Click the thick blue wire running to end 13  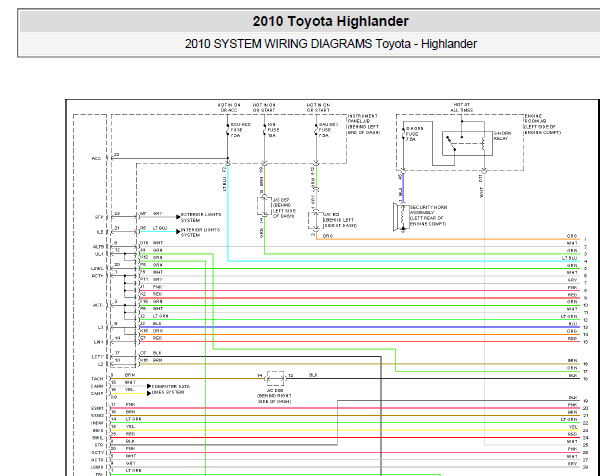[360, 328]
